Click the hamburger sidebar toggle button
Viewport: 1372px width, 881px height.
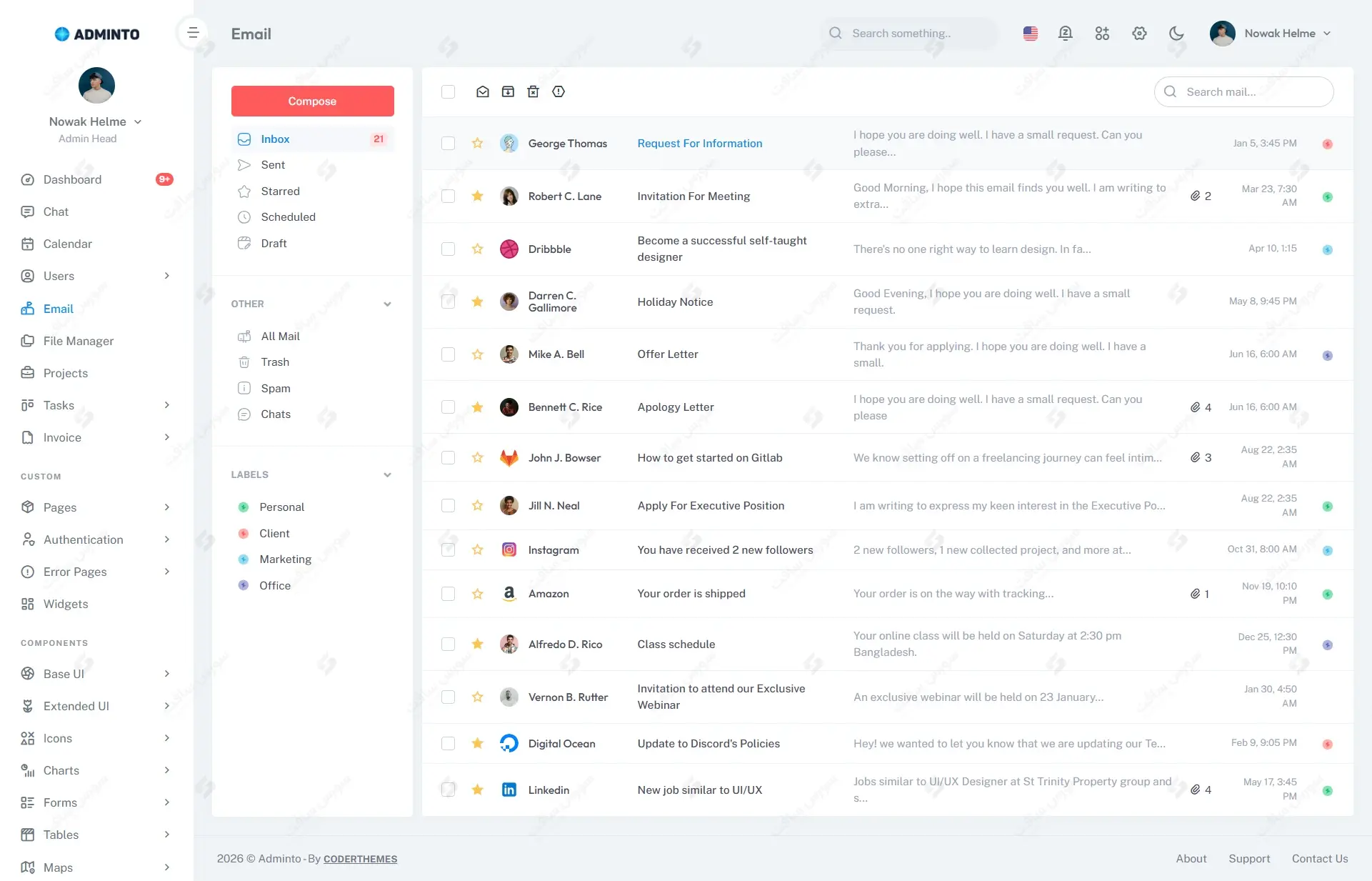(193, 33)
